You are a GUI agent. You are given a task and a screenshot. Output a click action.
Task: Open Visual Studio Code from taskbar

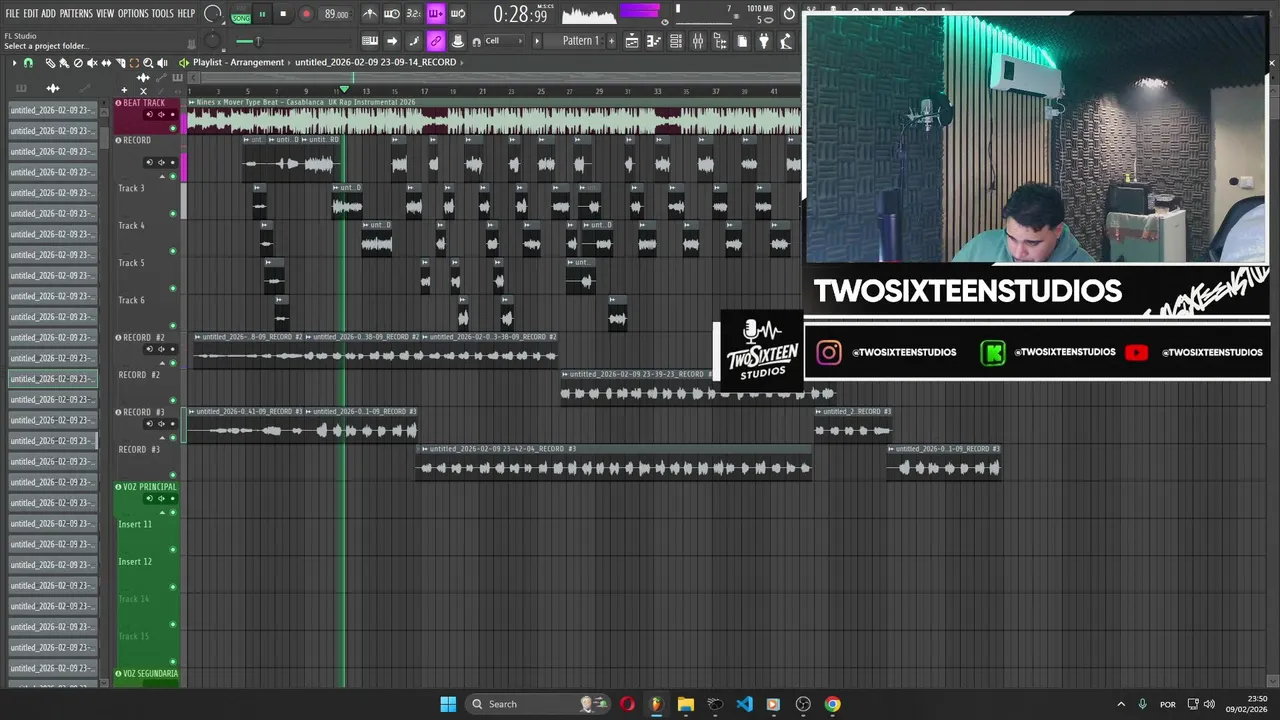(x=744, y=704)
